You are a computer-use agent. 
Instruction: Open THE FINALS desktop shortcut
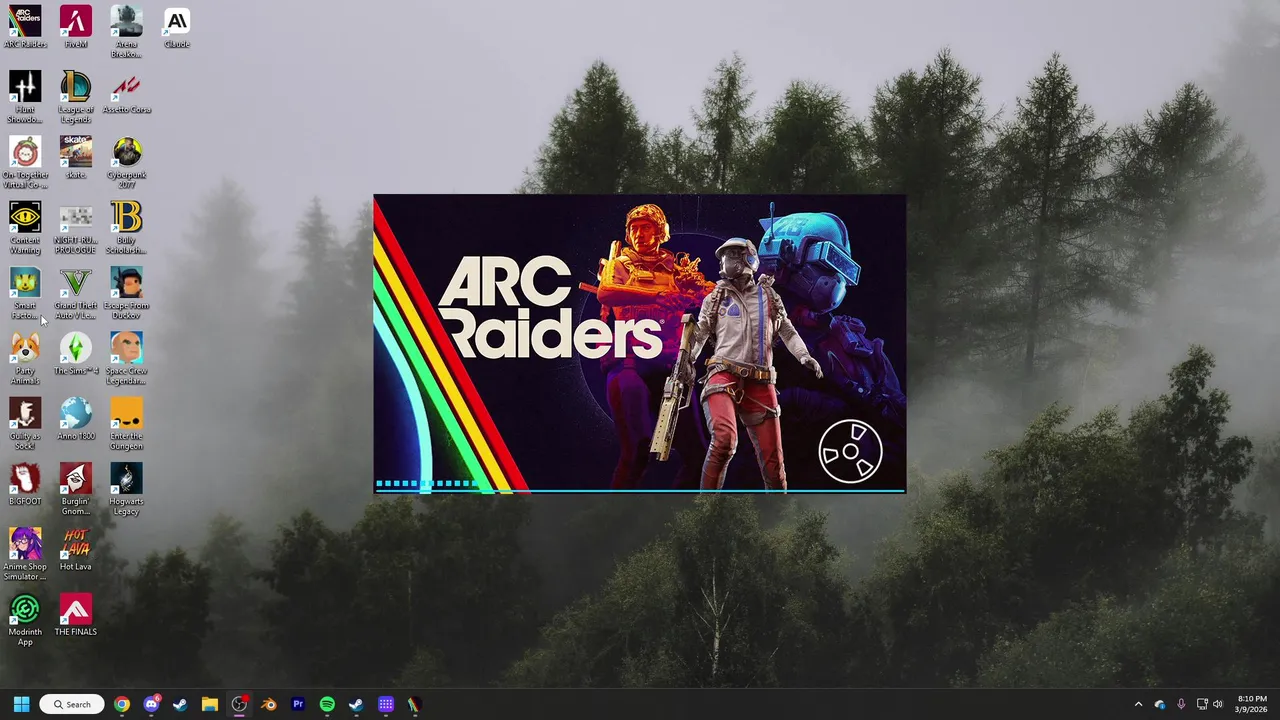76,615
